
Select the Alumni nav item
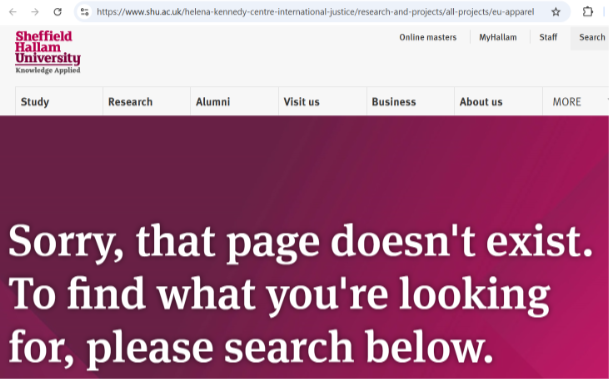[234, 102]
